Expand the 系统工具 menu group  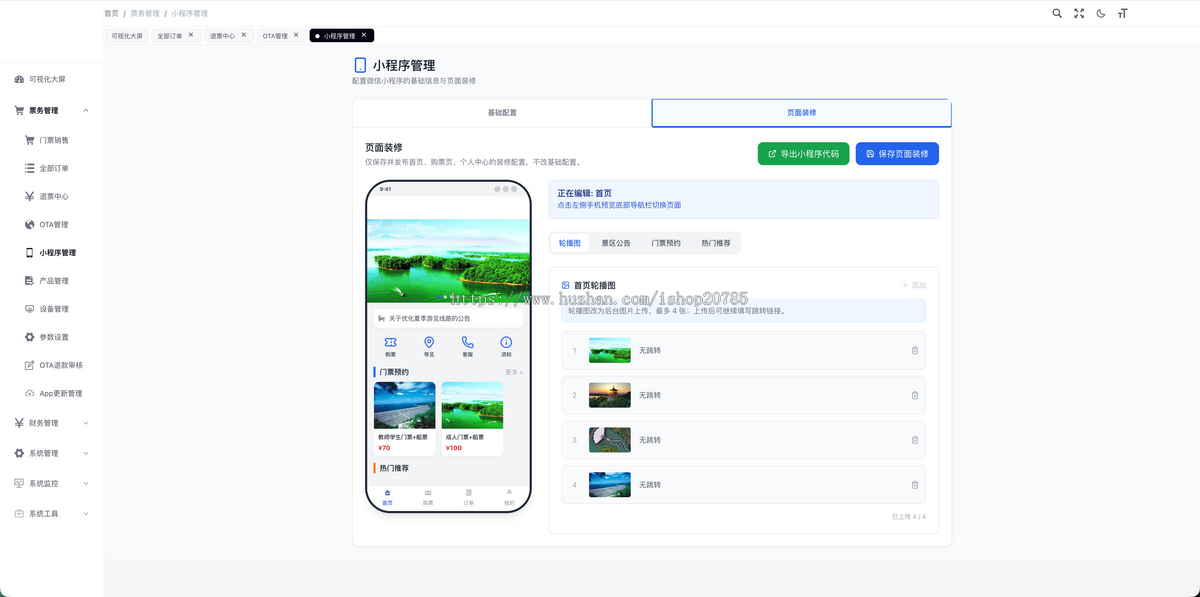click(51, 513)
